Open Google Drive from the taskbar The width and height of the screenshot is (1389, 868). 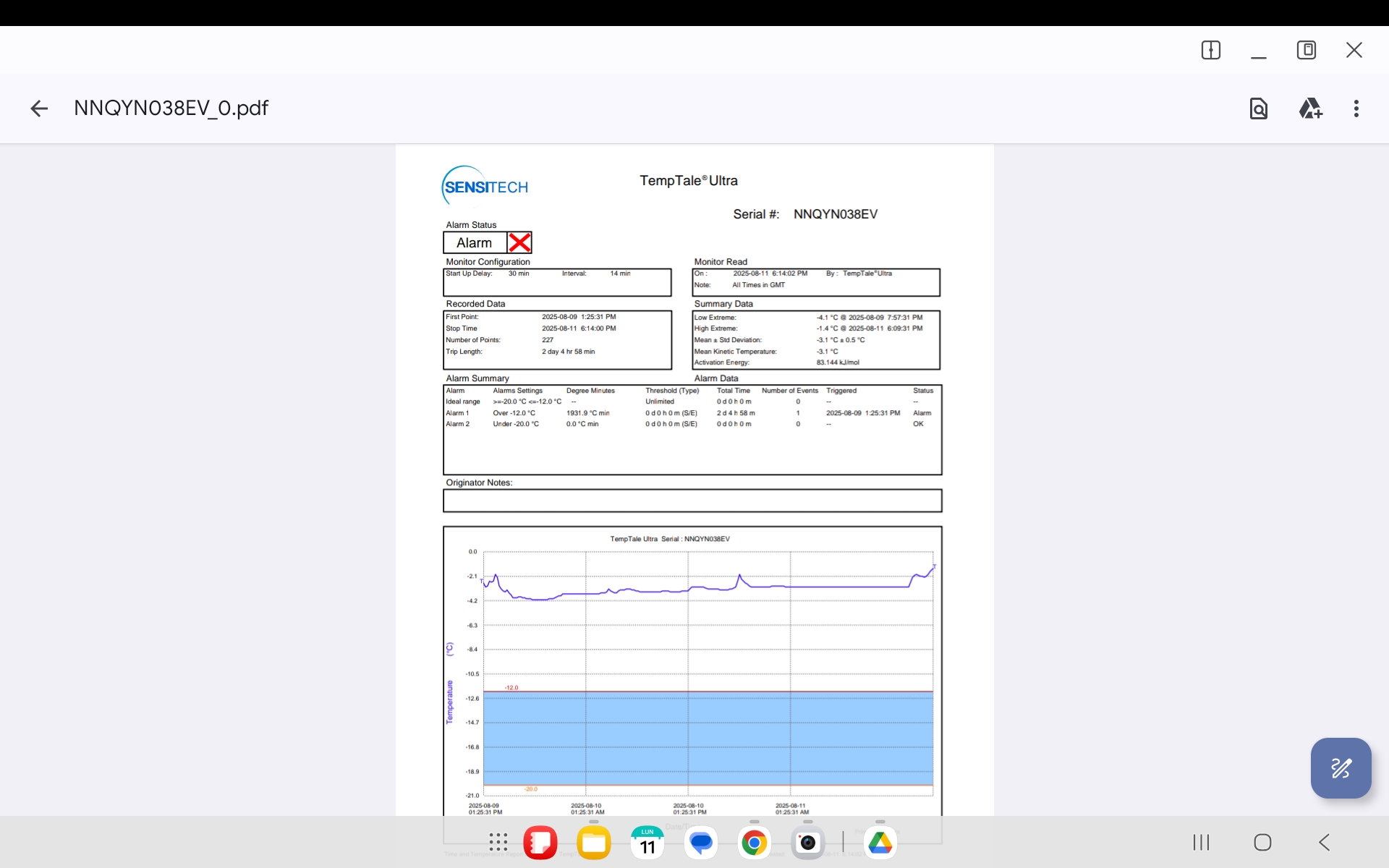pyautogui.click(x=880, y=843)
